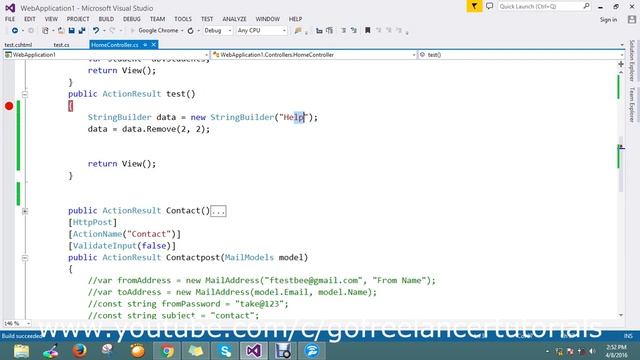Image resolution: width=640 pixels, height=360 pixels.
Task: Click the StringBuilder "Help" string text
Action: coord(293,118)
